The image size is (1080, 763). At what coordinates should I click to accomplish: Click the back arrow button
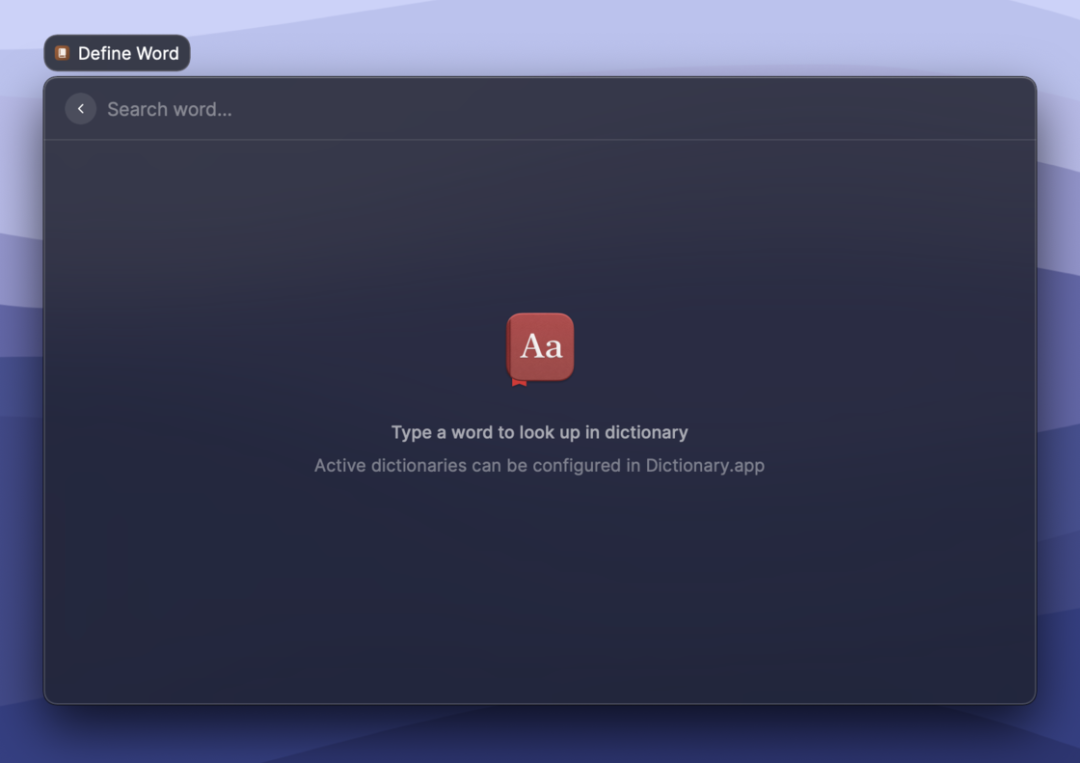(81, 109)
